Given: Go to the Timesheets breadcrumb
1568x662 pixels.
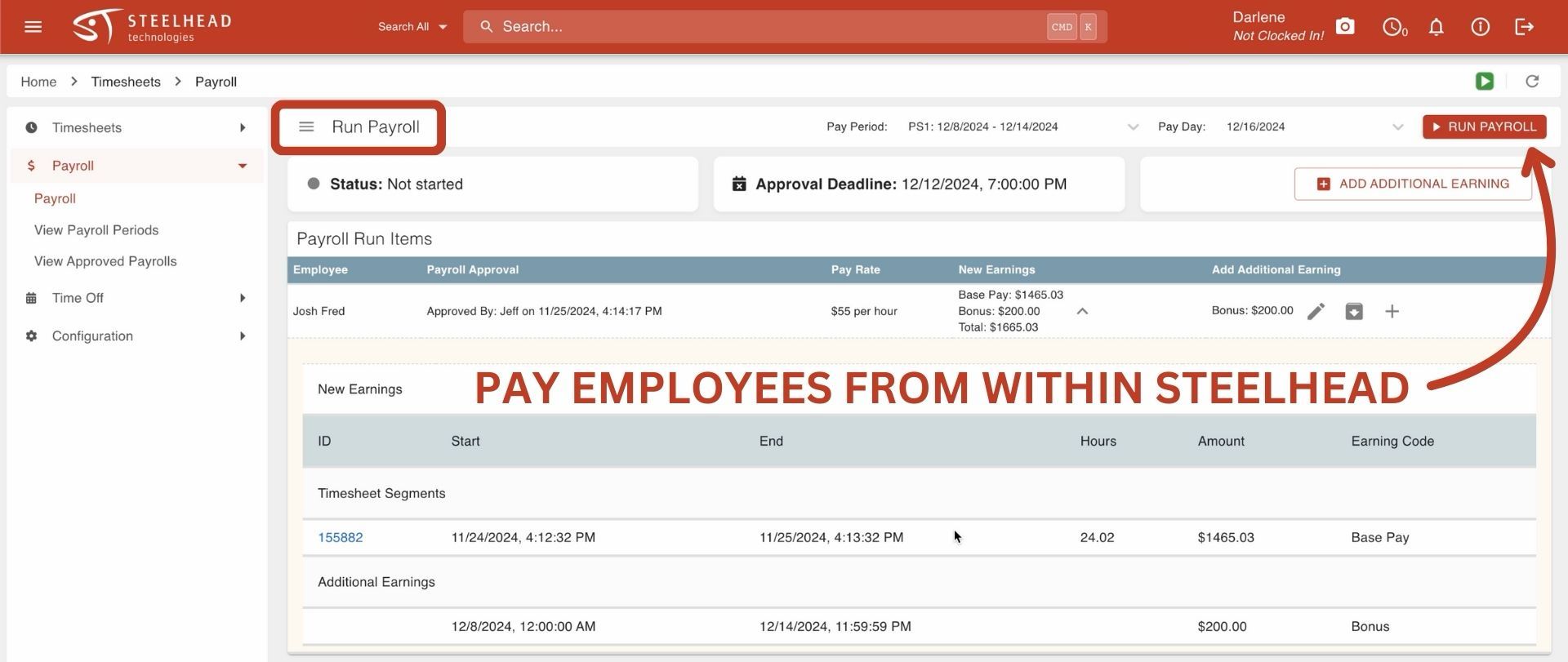Looking at the screenshot, I should [x=126, y=82].
